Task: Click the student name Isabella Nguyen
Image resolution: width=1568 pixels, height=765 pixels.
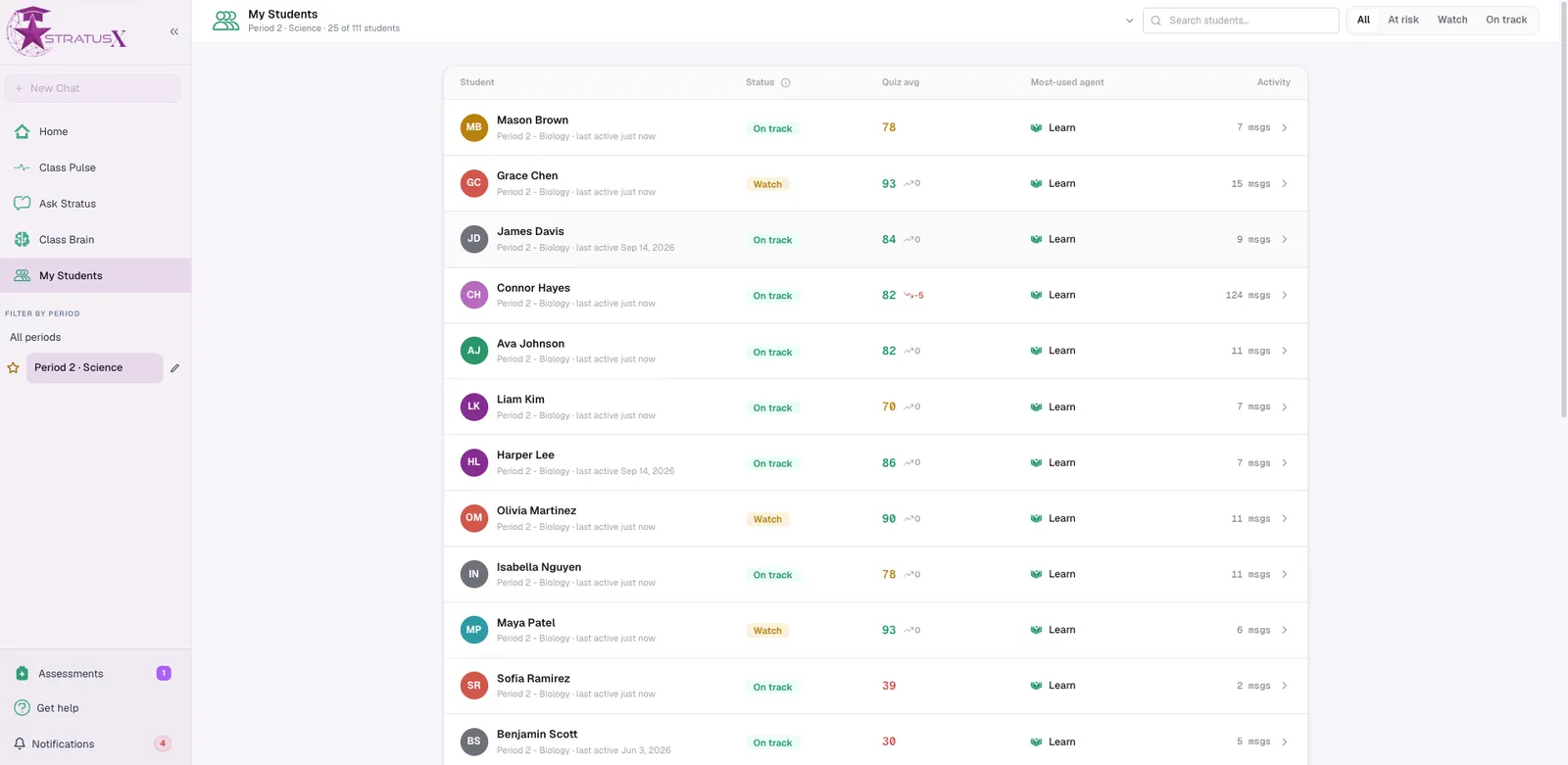Action: click(x=539, y=567)
